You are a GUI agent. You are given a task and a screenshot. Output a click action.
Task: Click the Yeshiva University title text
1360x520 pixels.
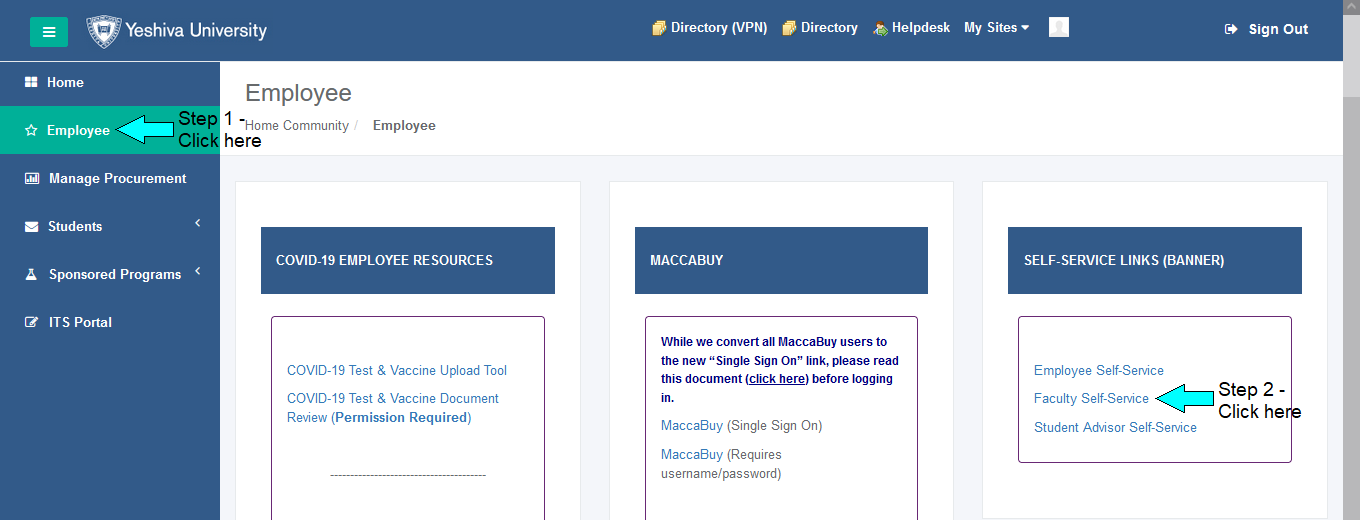pos(196,30)
